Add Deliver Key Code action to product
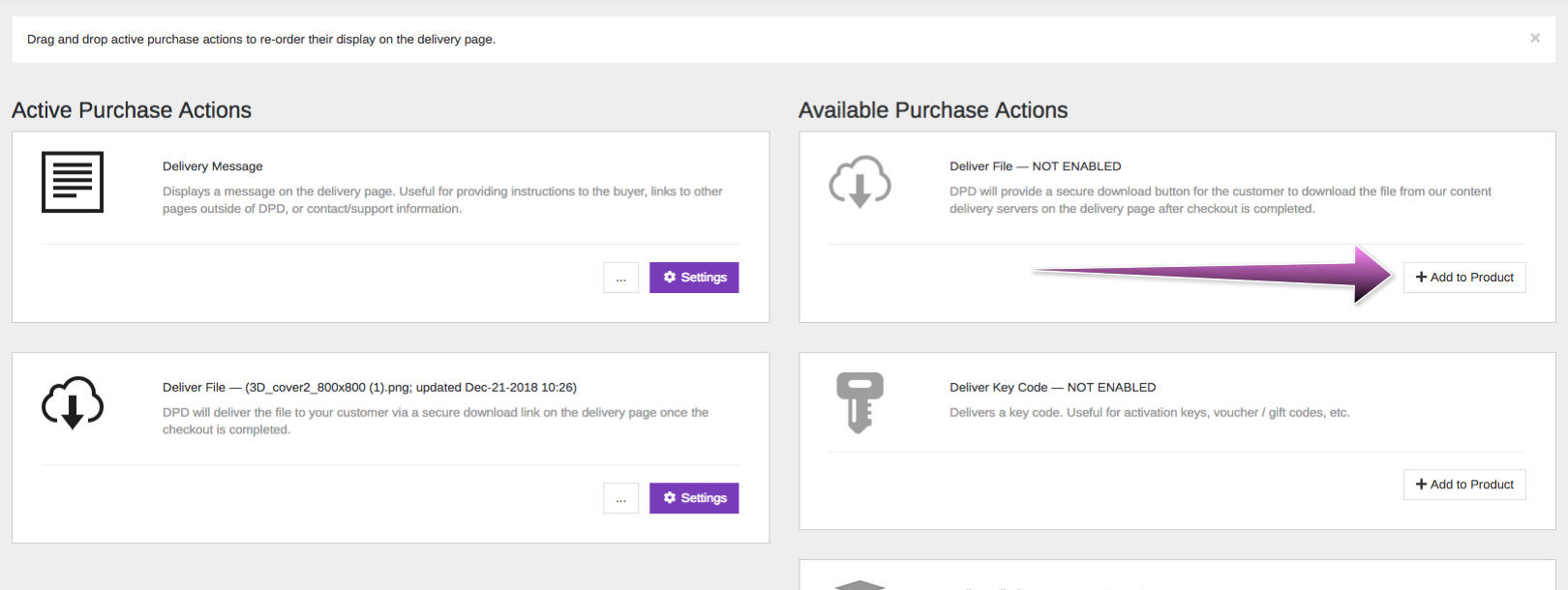This screenshot has width=1568, height=590. tap(1464, 485)
